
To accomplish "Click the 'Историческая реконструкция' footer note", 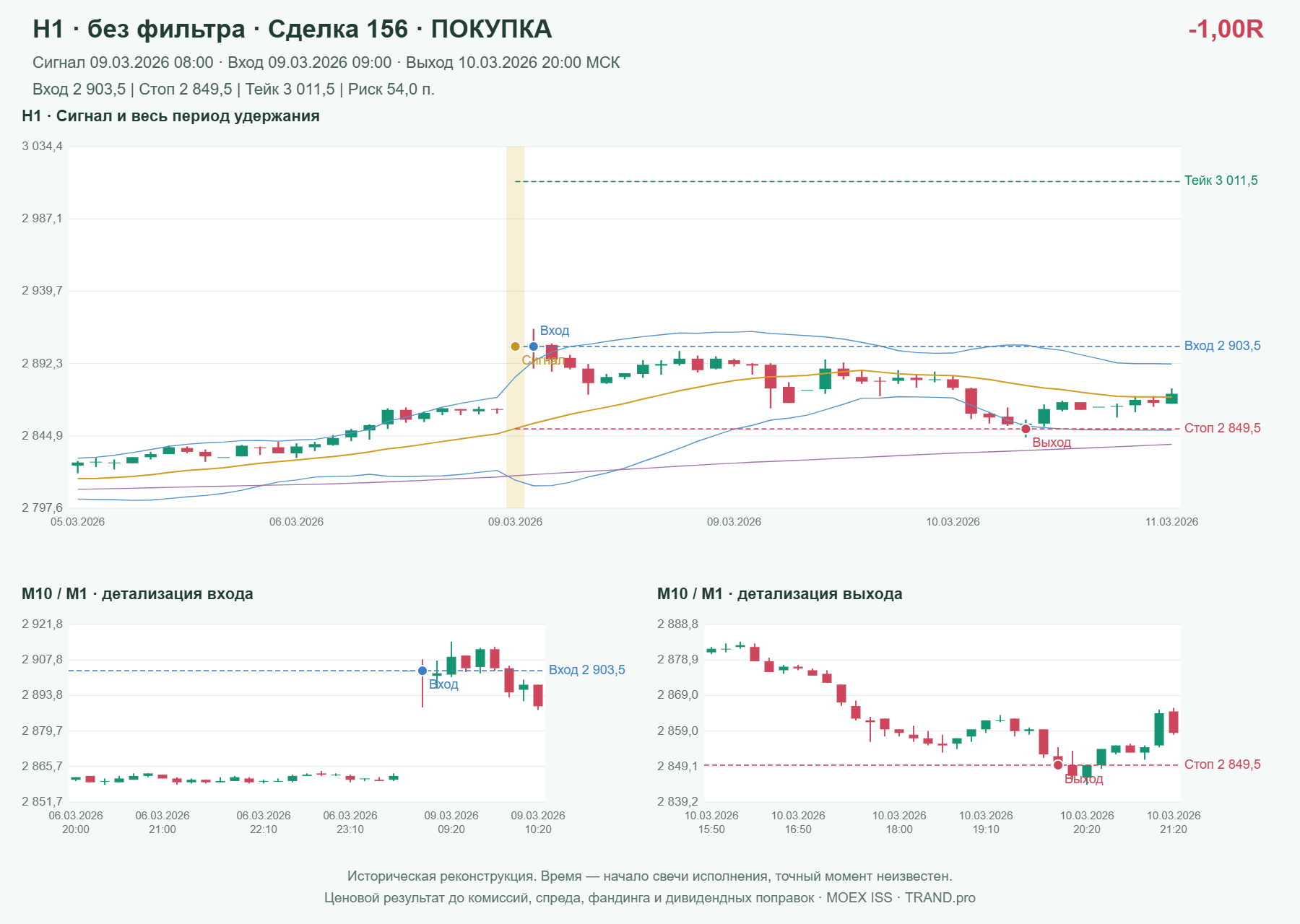I will [650, 876].
